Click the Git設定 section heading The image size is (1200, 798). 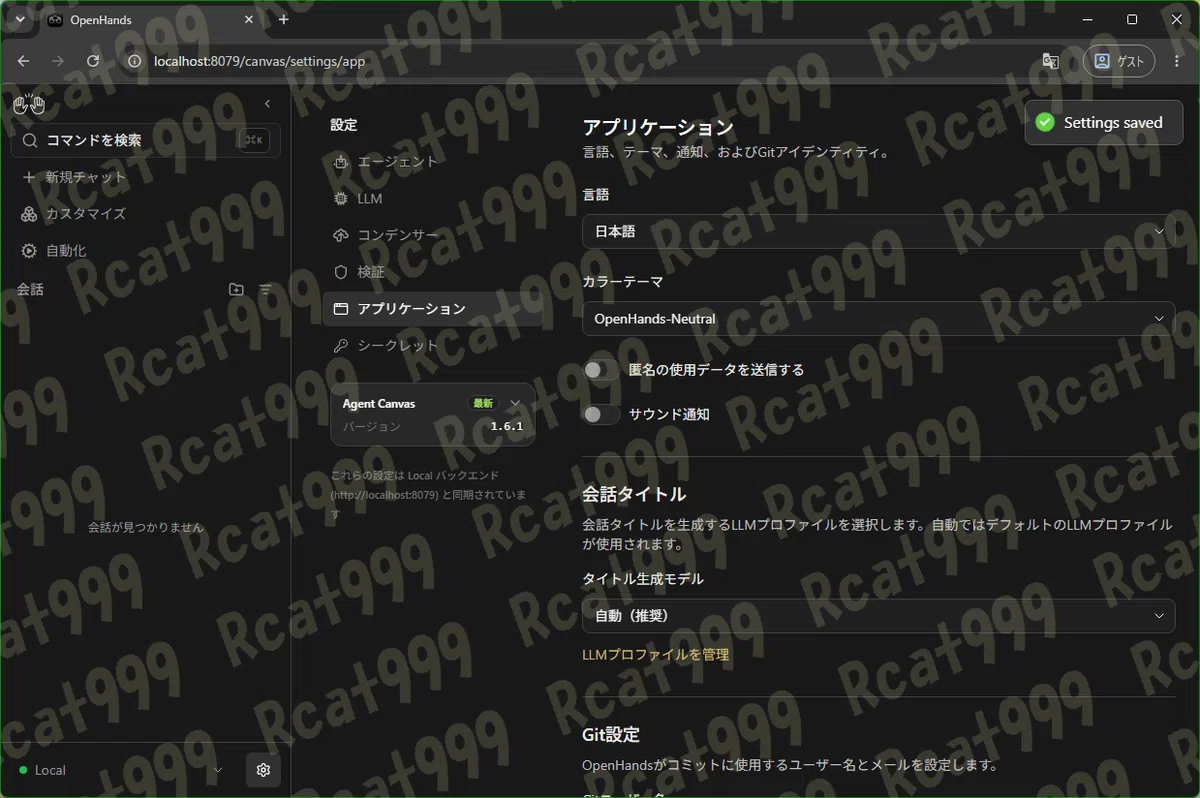pyautogui.click(x=610, y=735)
